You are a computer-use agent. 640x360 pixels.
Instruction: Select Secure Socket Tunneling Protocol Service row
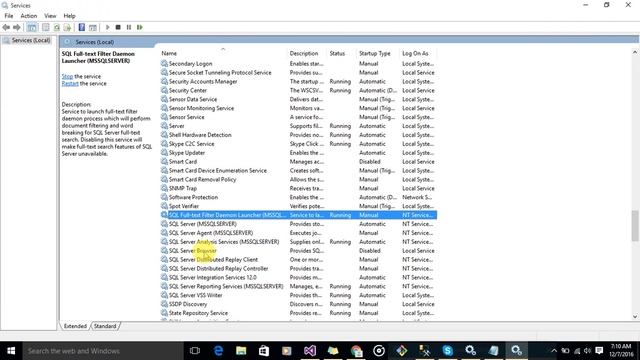point(298,73)
